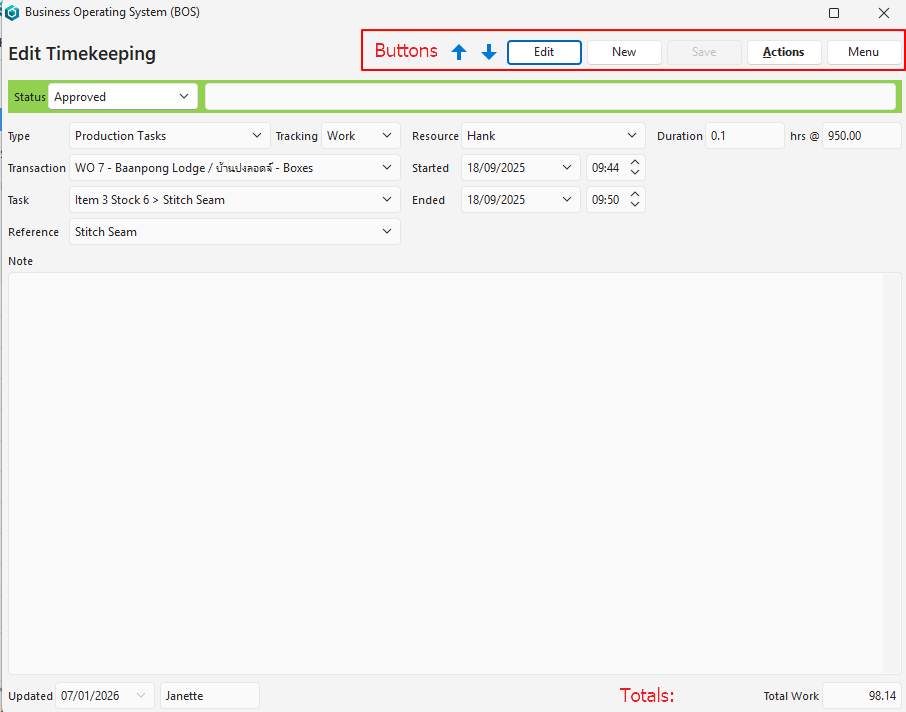Image resolution: width=906 pixels, height=712 pixels.
Task: Adjust the Ended time 09:50 spinner
Action: pos(635,200)
